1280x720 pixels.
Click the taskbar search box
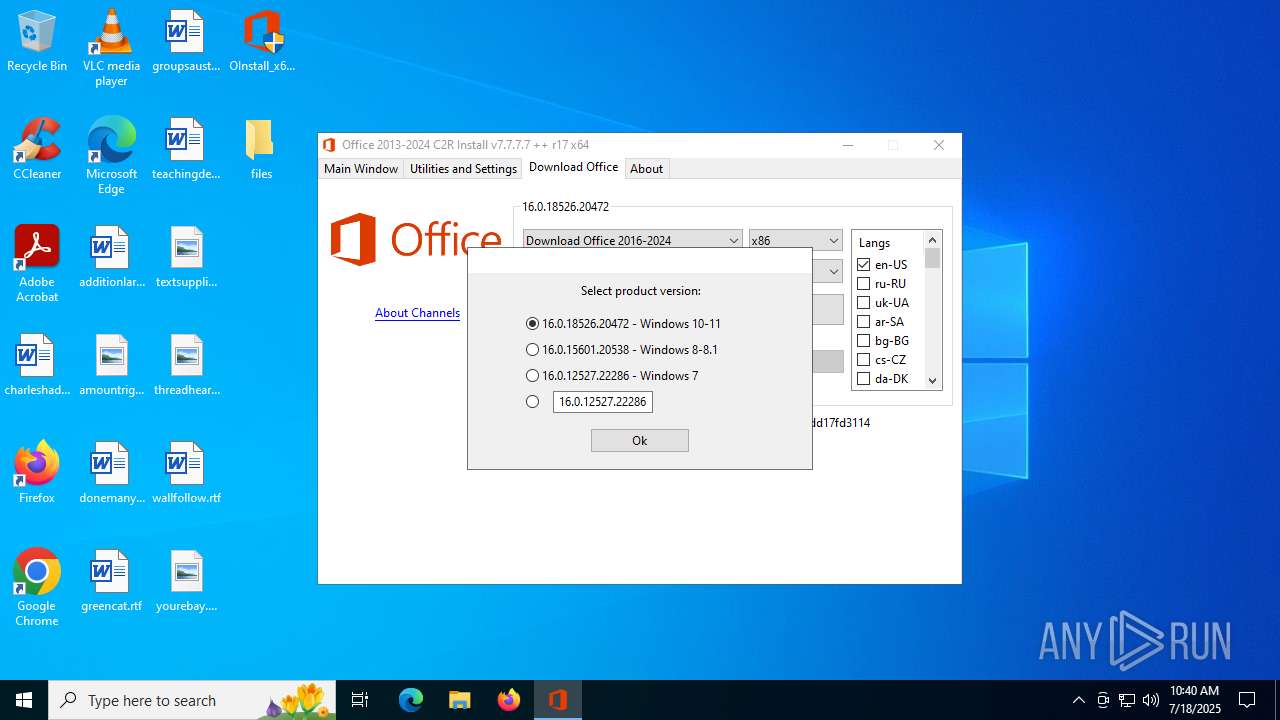193,700
